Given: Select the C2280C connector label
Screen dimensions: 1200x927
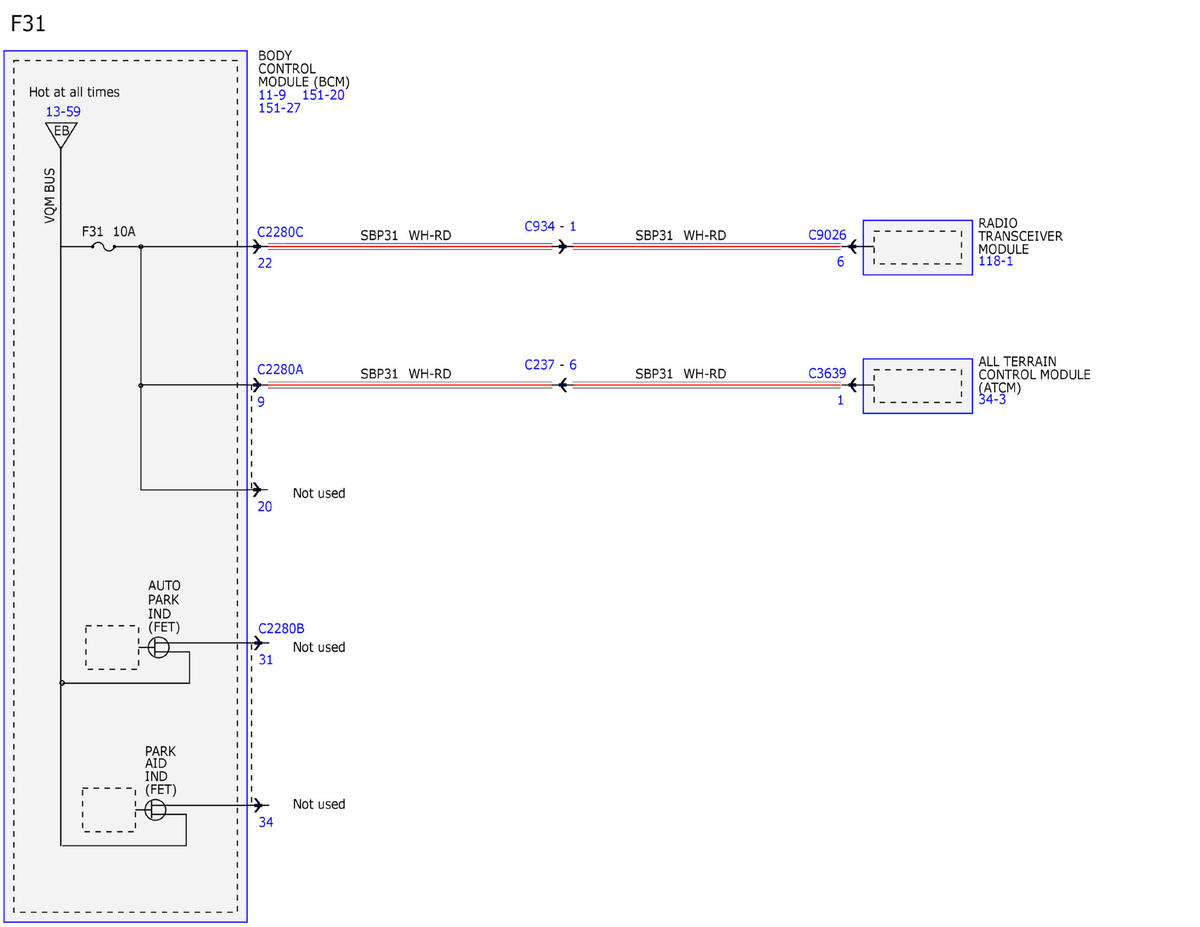Looking at the screenshot, I should 280,232.
